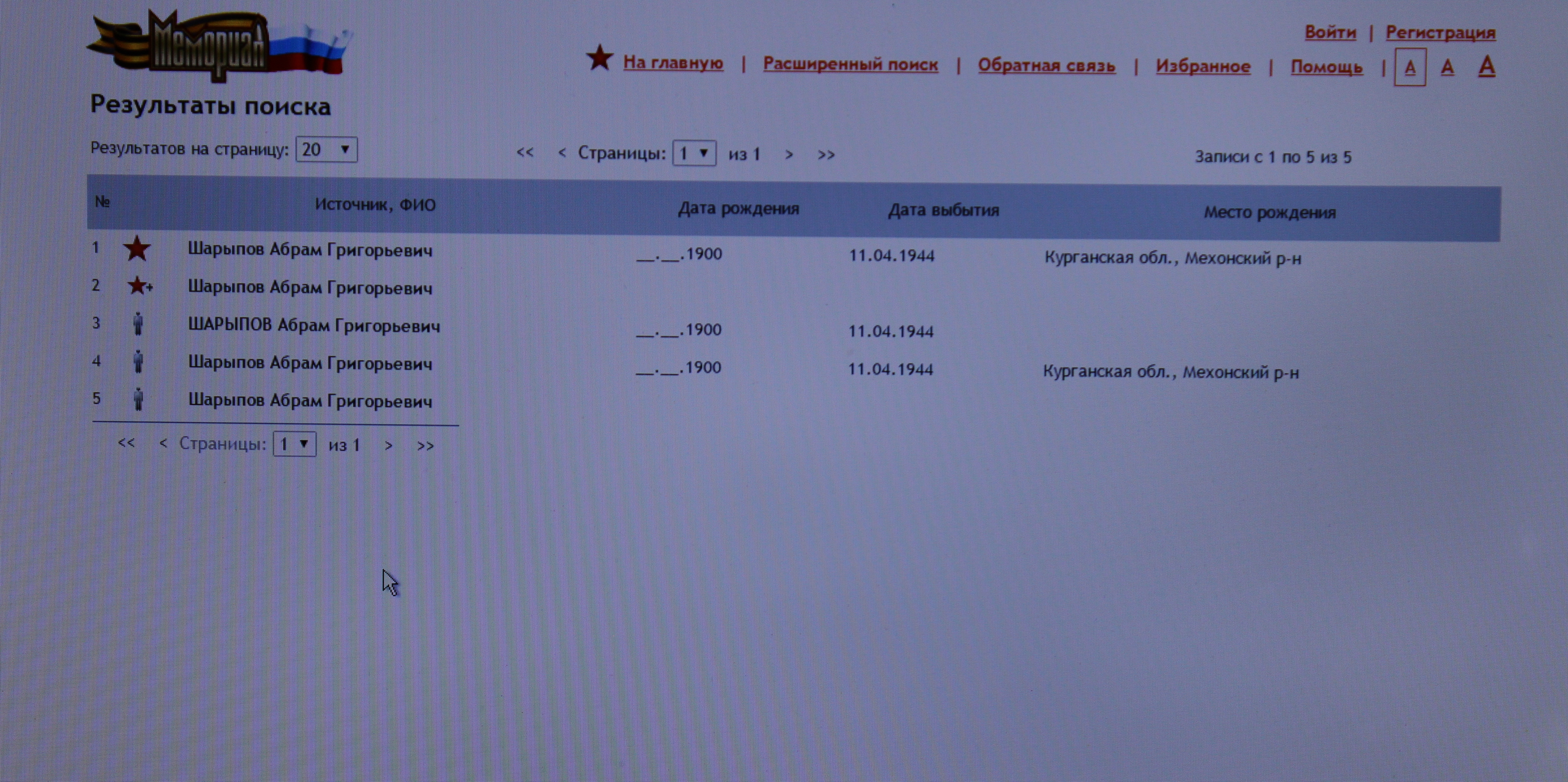1568x782 pixels.
Task: Select the largest font size A
Action: [x=1487, y=66]
